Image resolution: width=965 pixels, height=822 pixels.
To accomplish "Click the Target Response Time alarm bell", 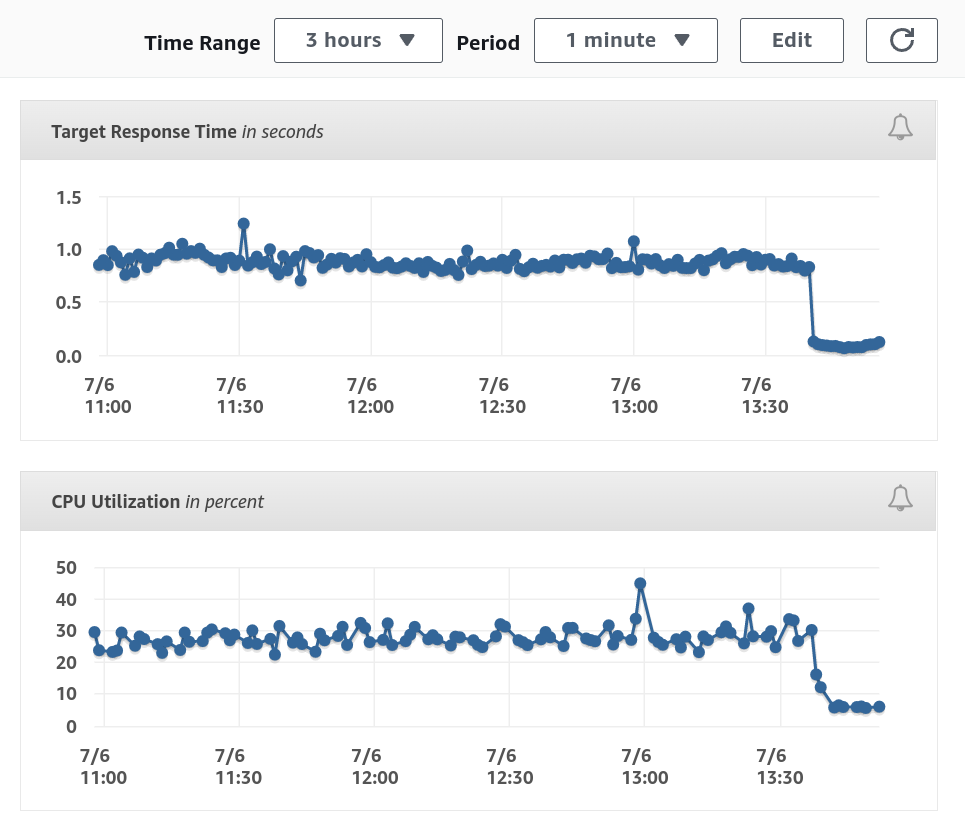I will pyautogui.click(x=900, y=128).
